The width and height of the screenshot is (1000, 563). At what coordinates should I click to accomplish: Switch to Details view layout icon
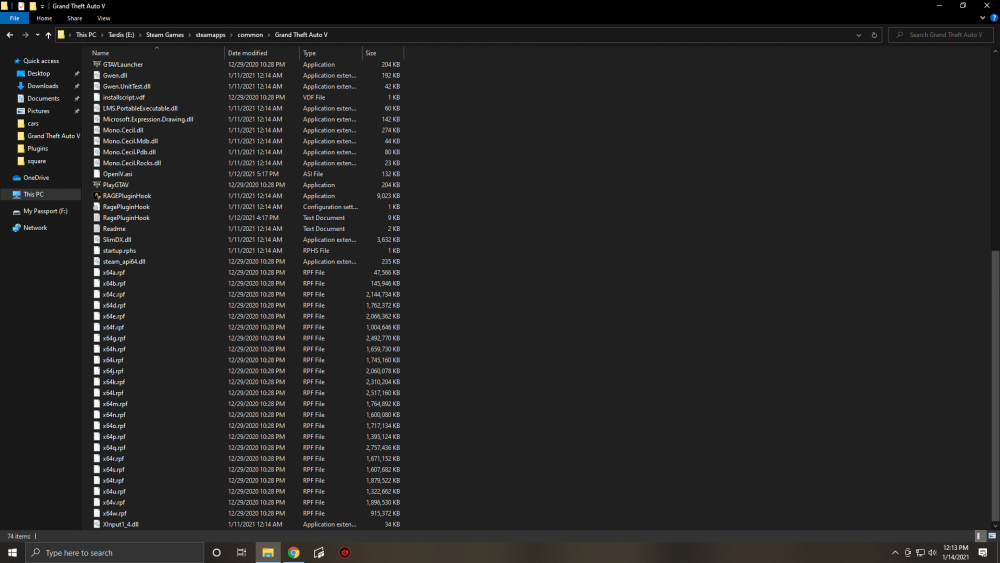(981, 536)
